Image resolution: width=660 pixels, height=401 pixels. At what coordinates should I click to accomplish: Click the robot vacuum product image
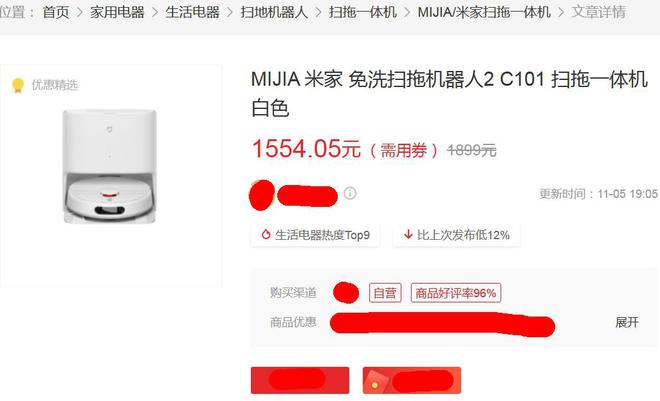109,166
